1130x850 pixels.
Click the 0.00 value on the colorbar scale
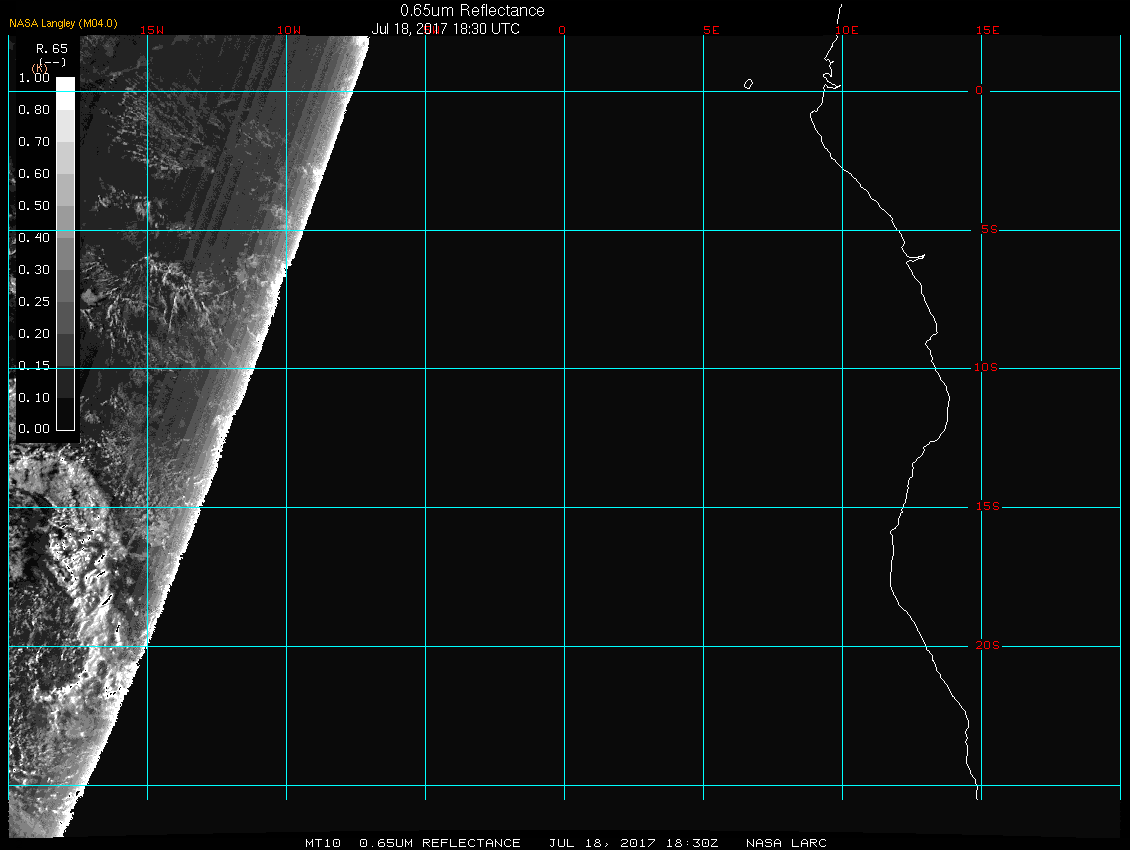tap(34, 429)
